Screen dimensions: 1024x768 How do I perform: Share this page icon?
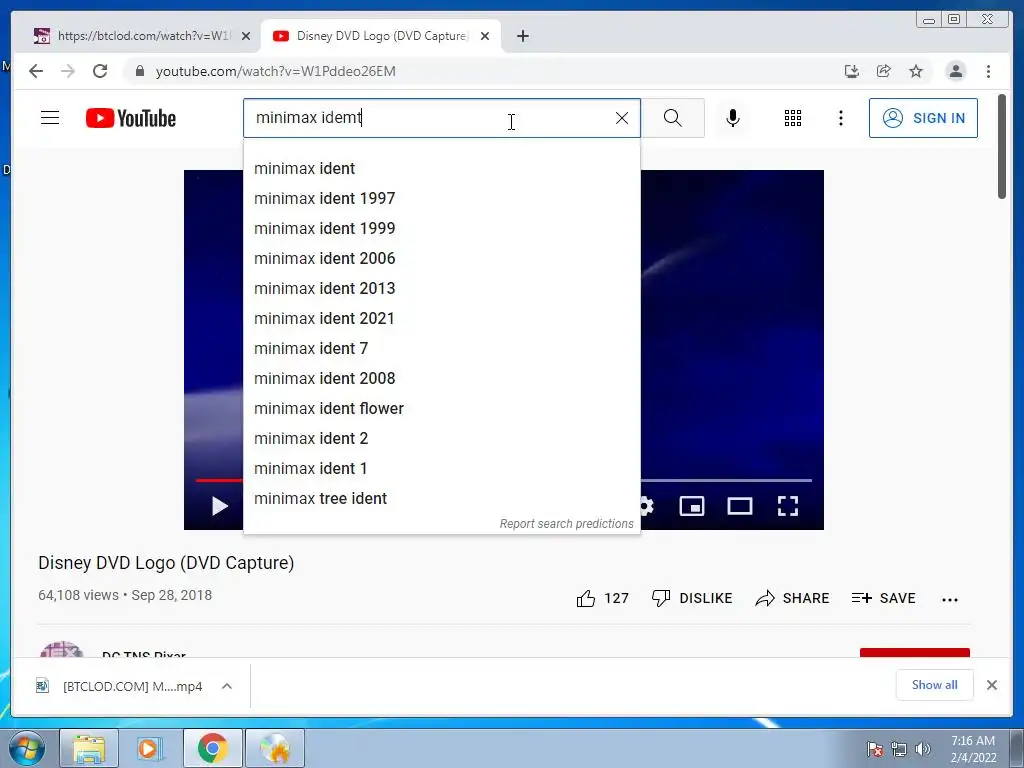884,71
